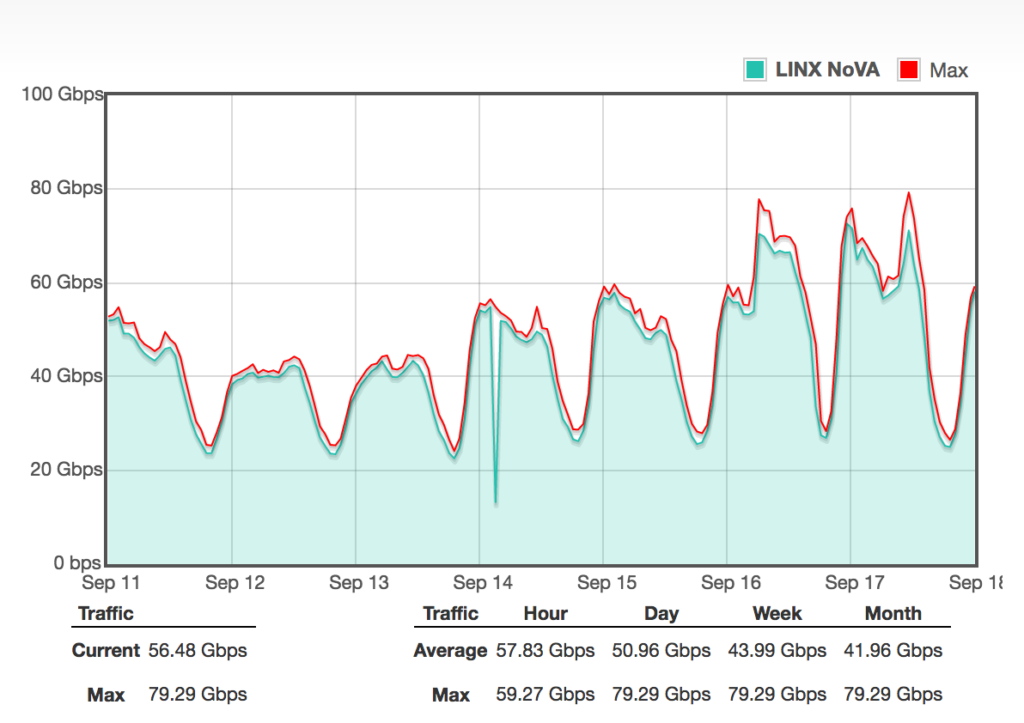
Task: Select the Month column header
Action: click(894, 613)
